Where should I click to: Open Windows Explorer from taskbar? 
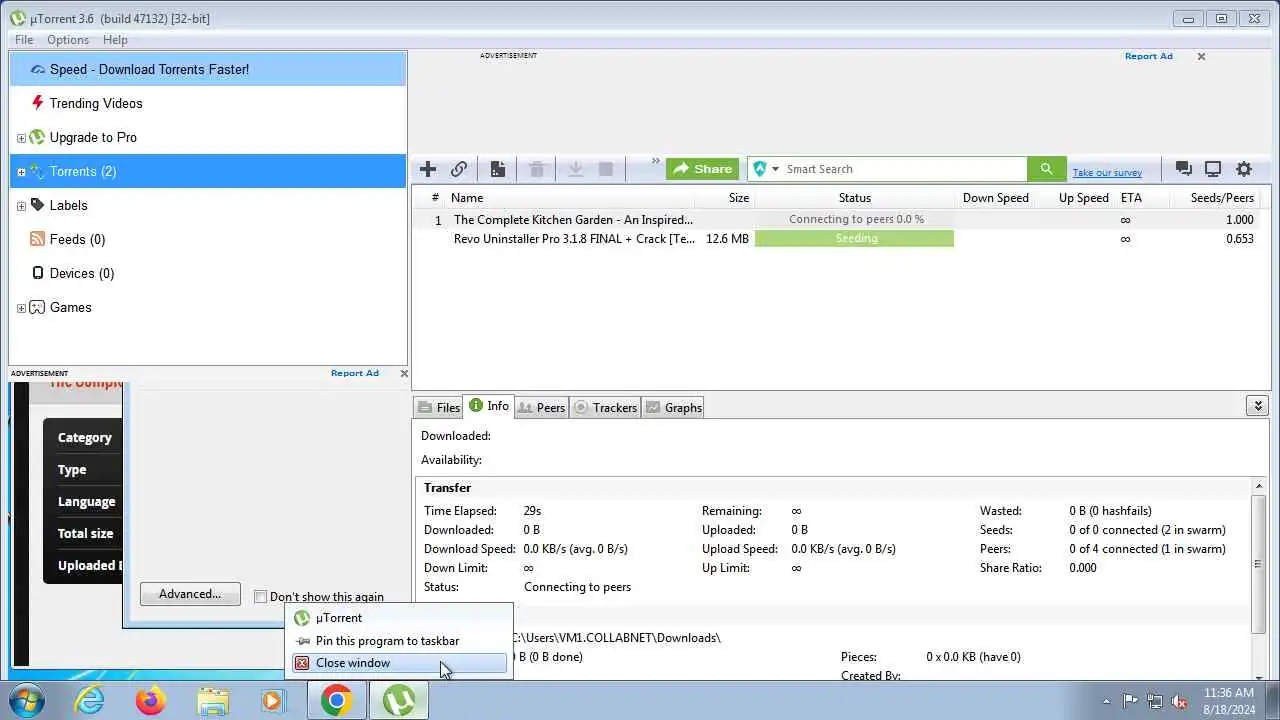tap(212, 701)
